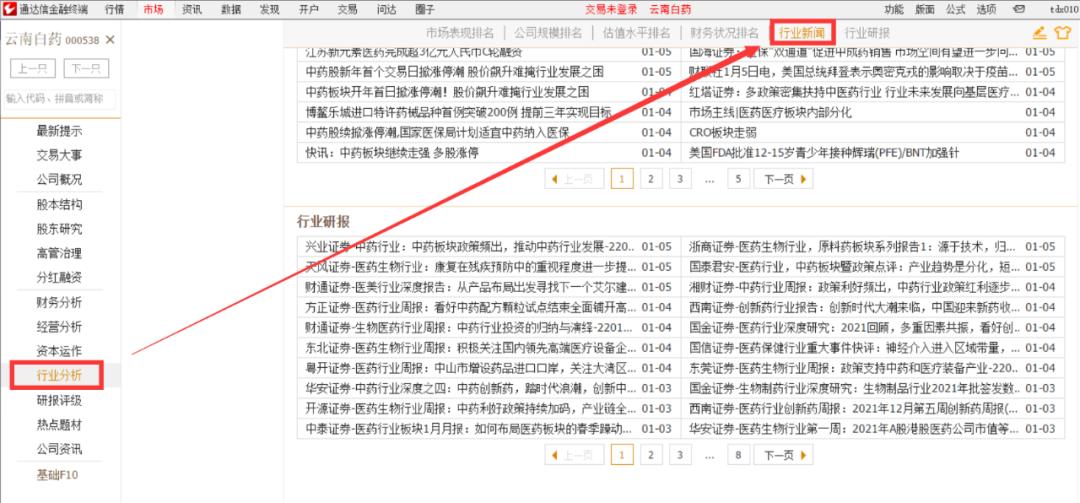Open the 发现 menu
This screenshot has height=503, width=1080.
coord(270,9)
